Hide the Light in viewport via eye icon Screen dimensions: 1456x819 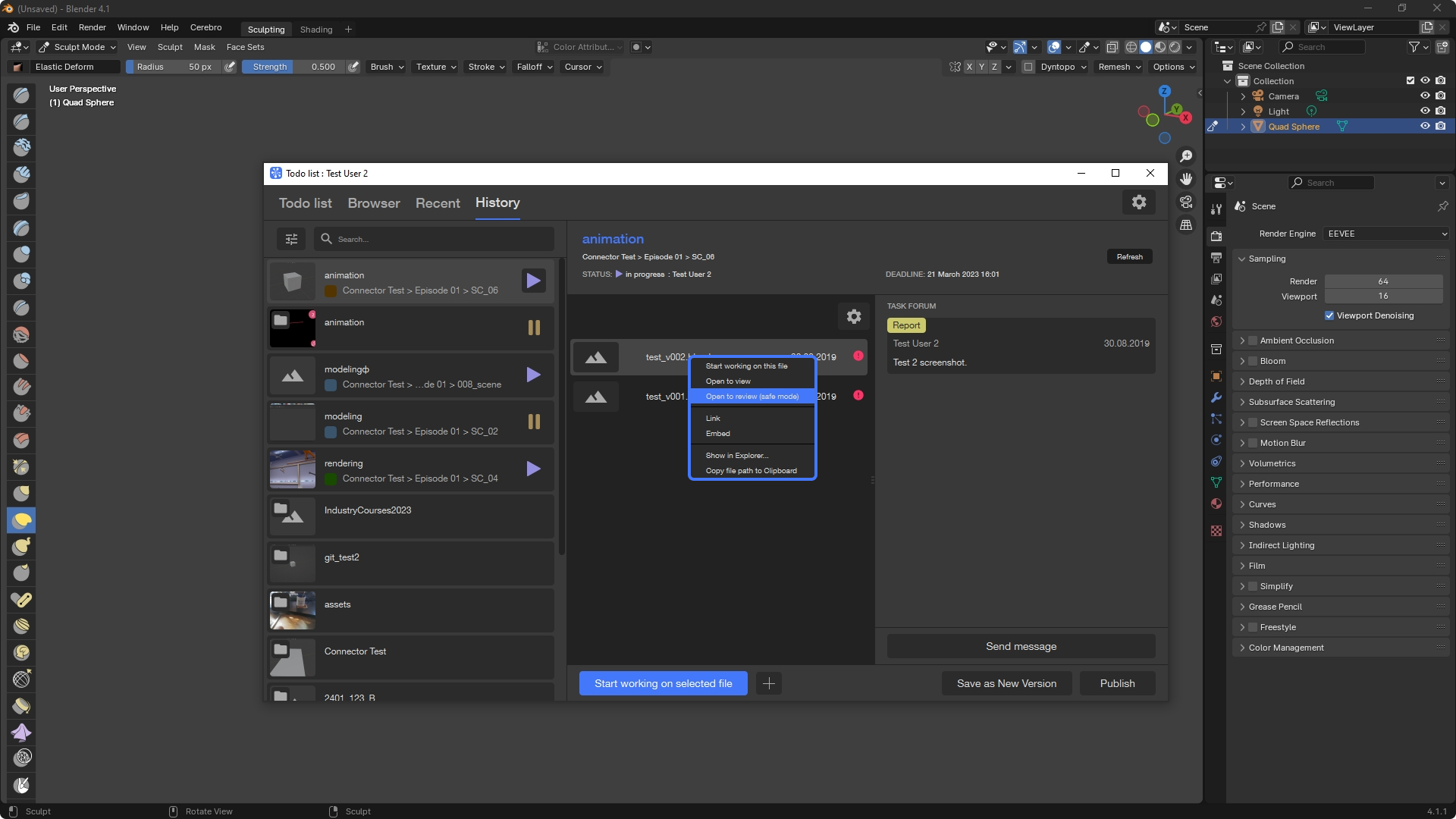pyautogui.click(x=1425, y=111)
